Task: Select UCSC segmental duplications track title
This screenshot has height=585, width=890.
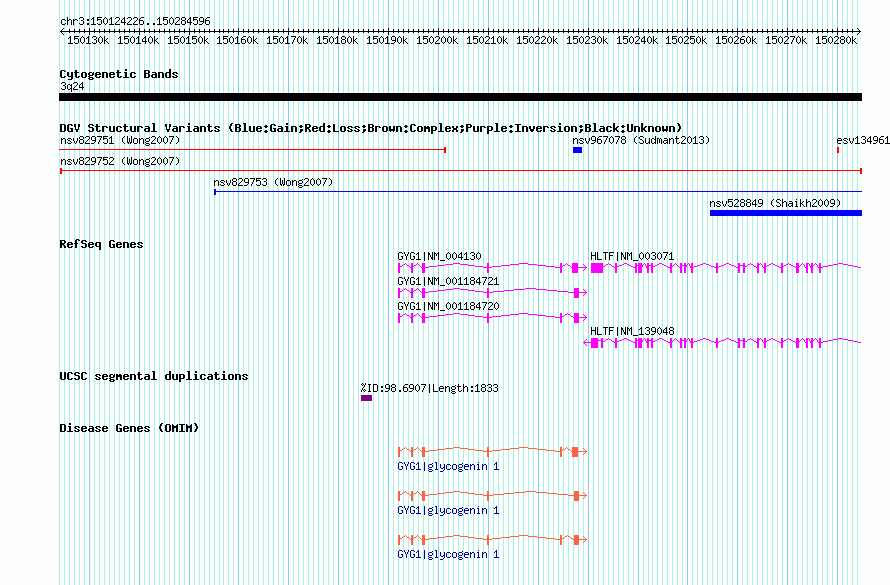Action: pos(154,376)
